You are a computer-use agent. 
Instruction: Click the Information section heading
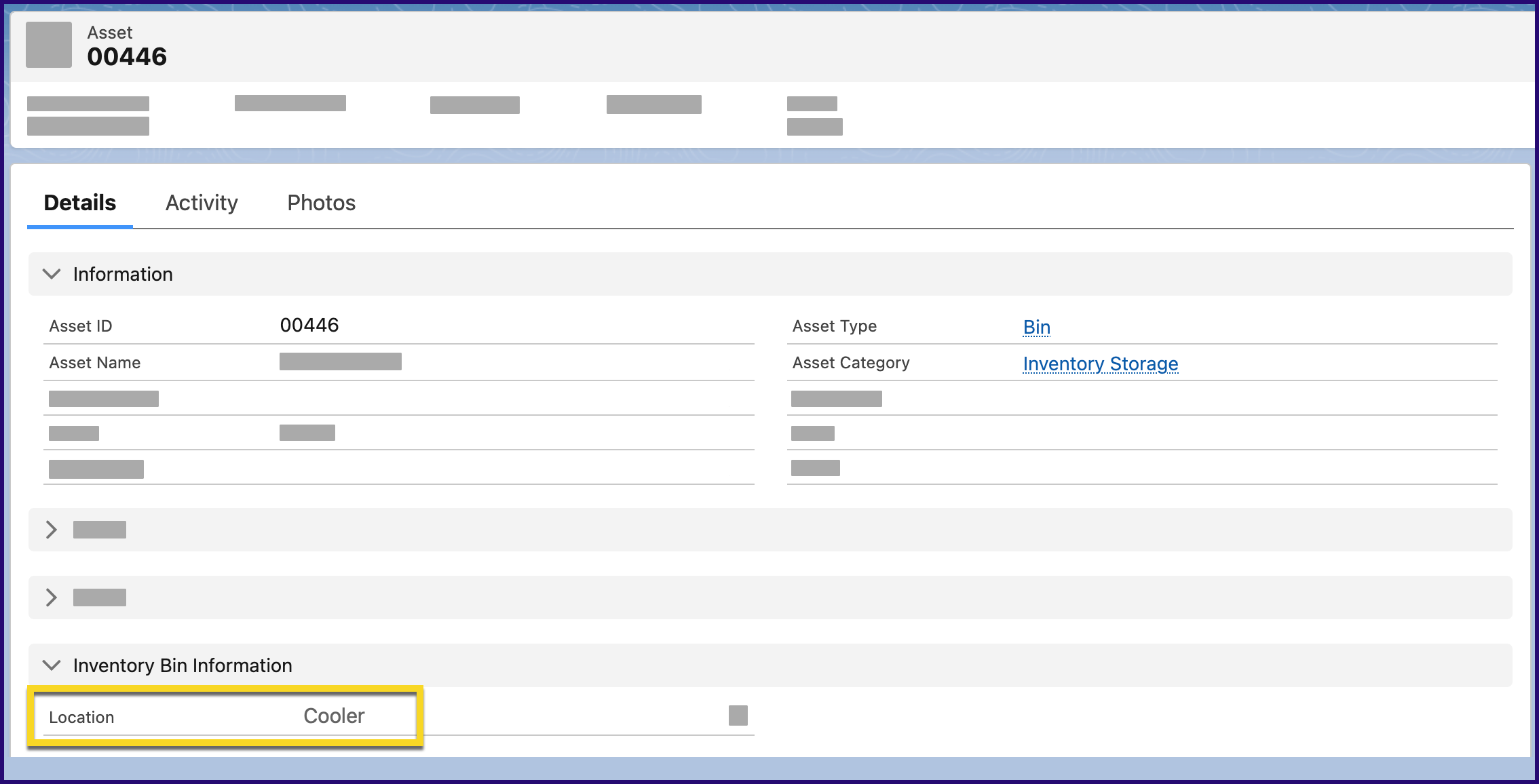point(123,274)
